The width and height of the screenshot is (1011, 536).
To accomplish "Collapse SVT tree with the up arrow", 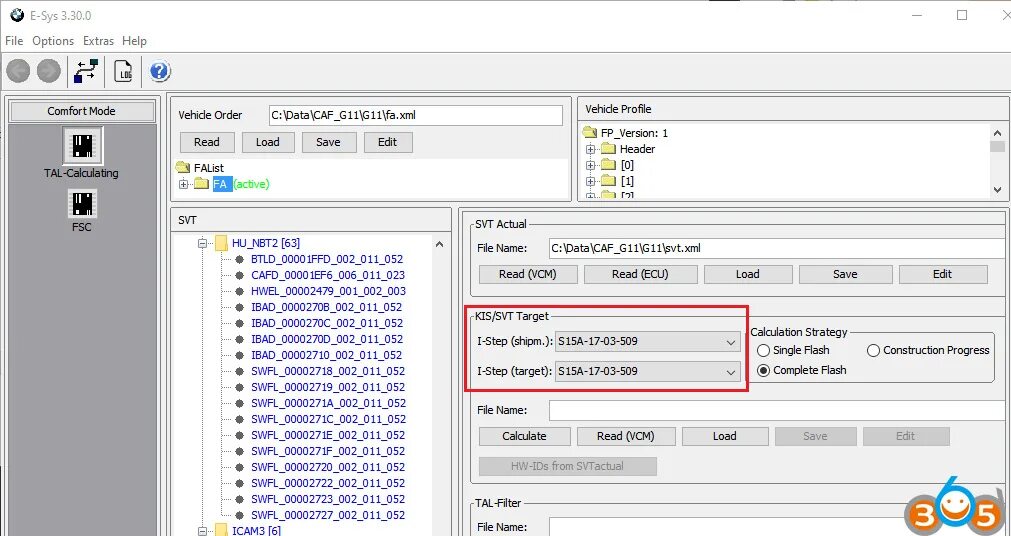I will tap(440, 244).
